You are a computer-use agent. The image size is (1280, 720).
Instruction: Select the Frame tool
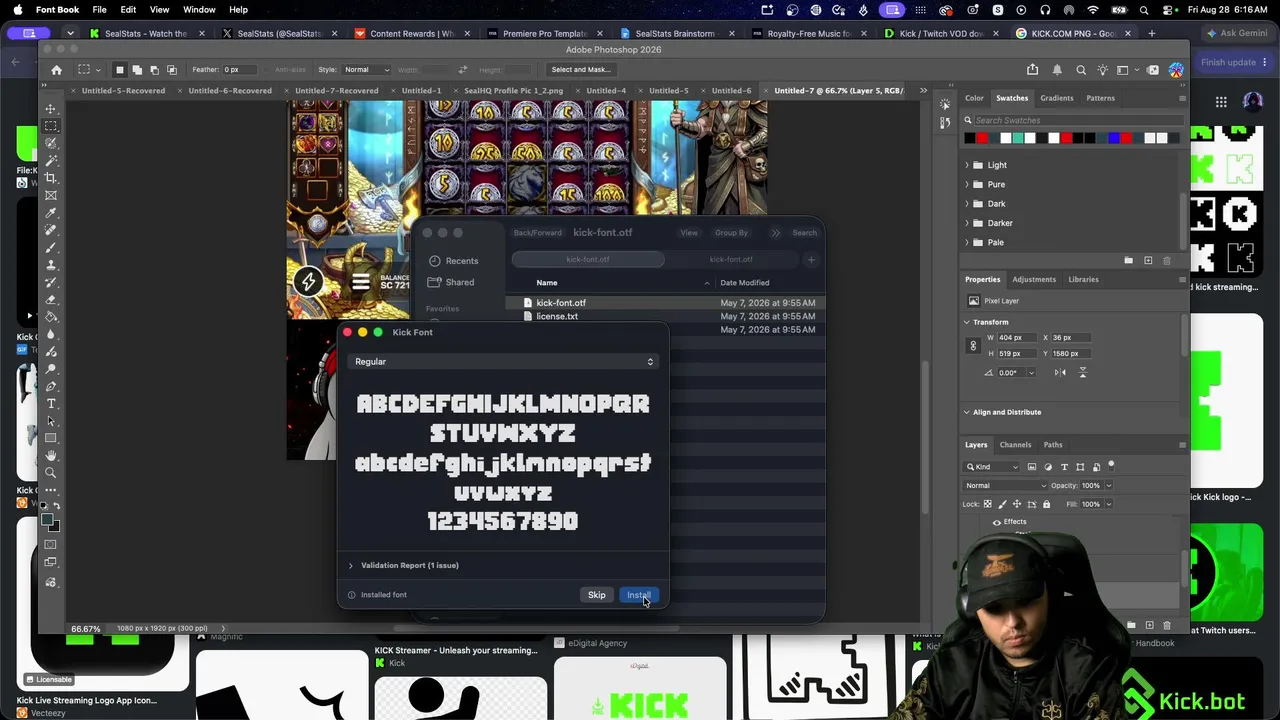[51, 195]
